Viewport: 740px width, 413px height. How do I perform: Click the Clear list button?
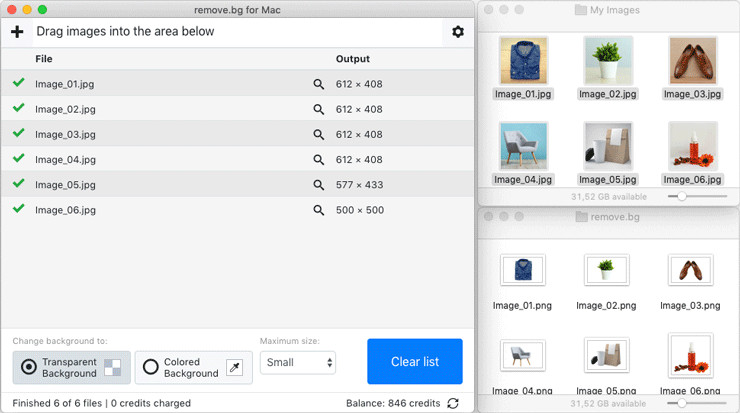415,362
